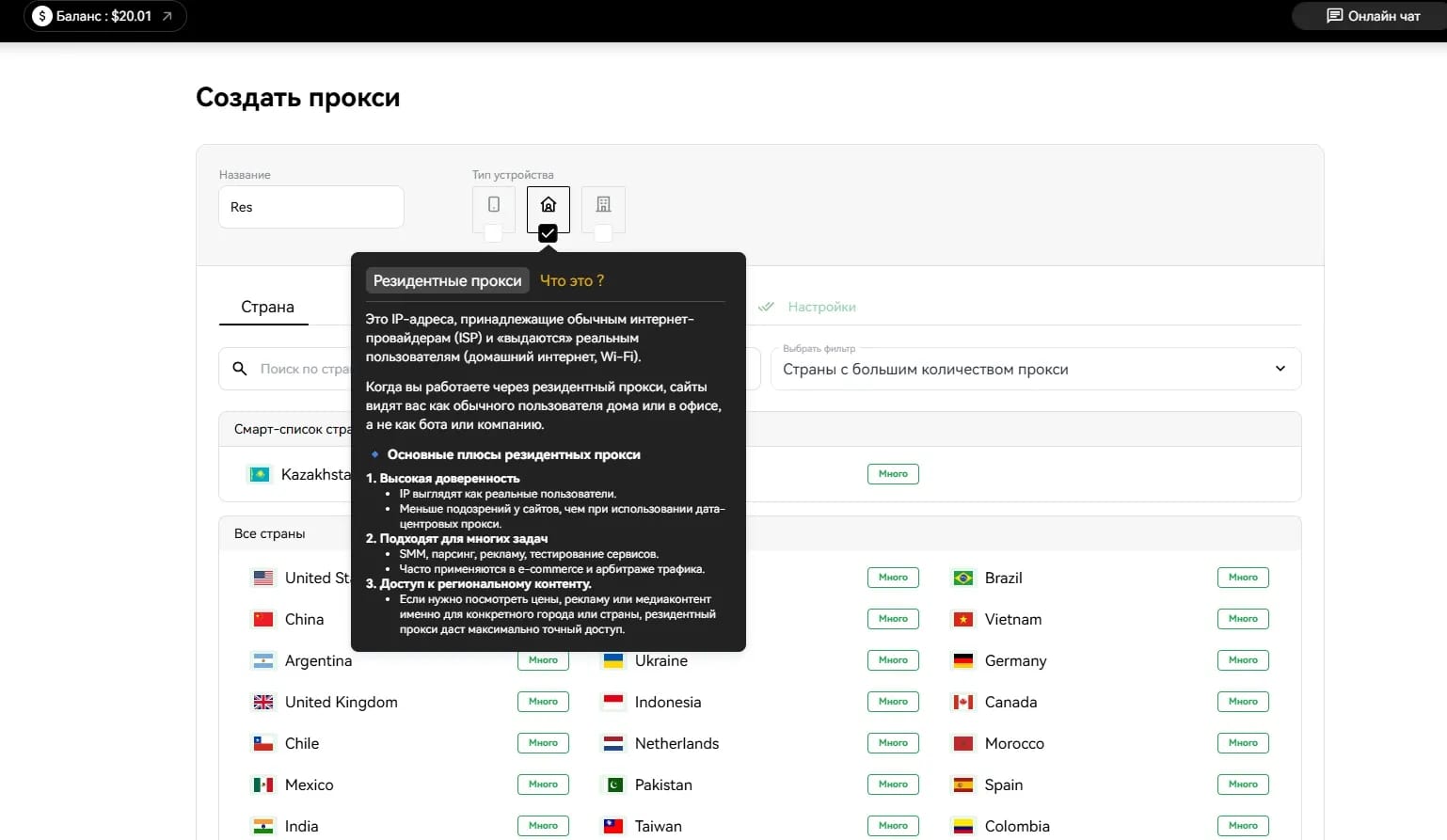Click the Canada flag icon
This screenshot has width=1447, height=840.
click(963, 702)
